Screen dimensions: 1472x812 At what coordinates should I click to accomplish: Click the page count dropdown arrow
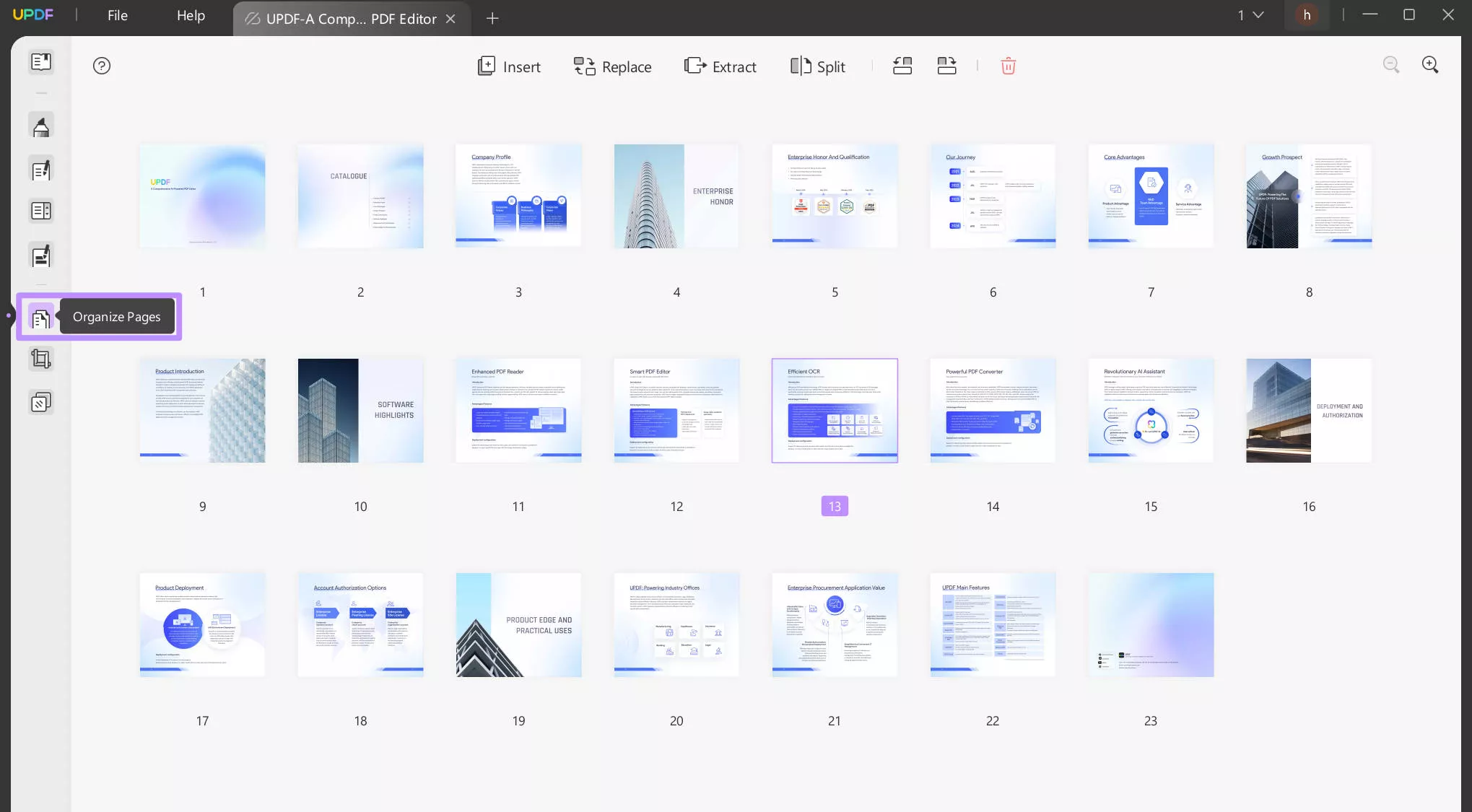[x=1261, y=15]
